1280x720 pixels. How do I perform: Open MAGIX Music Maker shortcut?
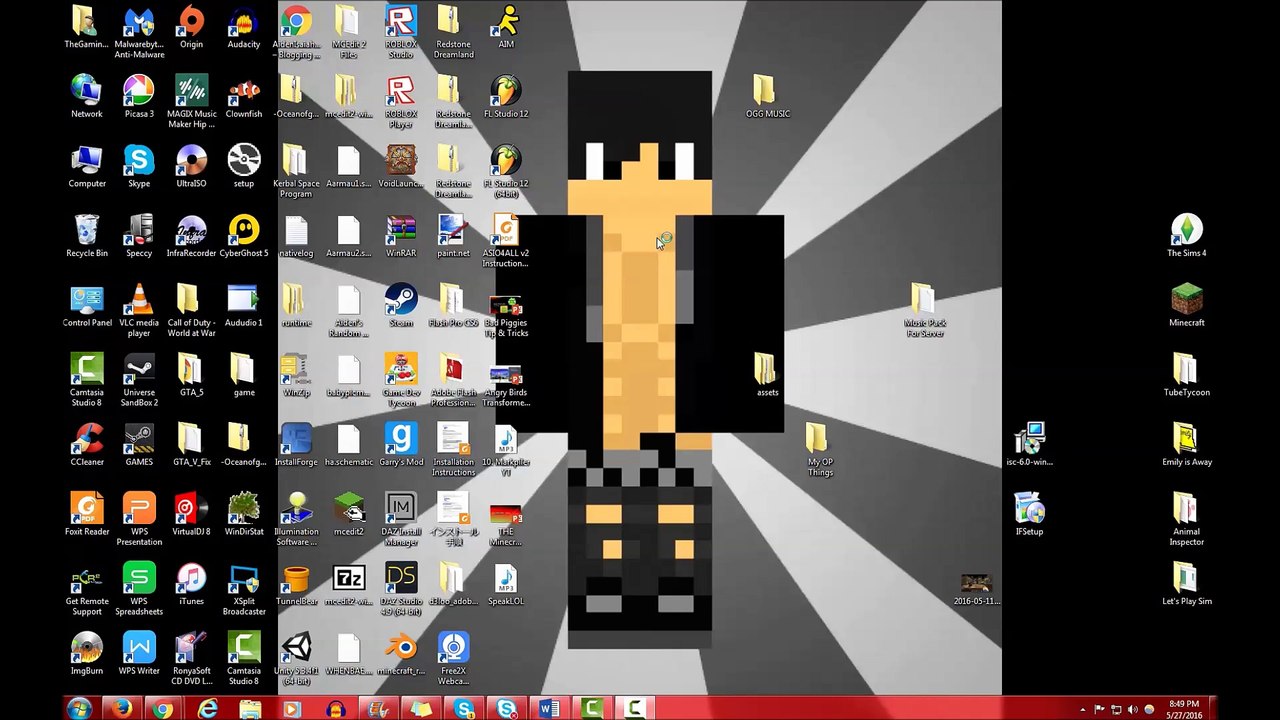[x=191, y=102]
